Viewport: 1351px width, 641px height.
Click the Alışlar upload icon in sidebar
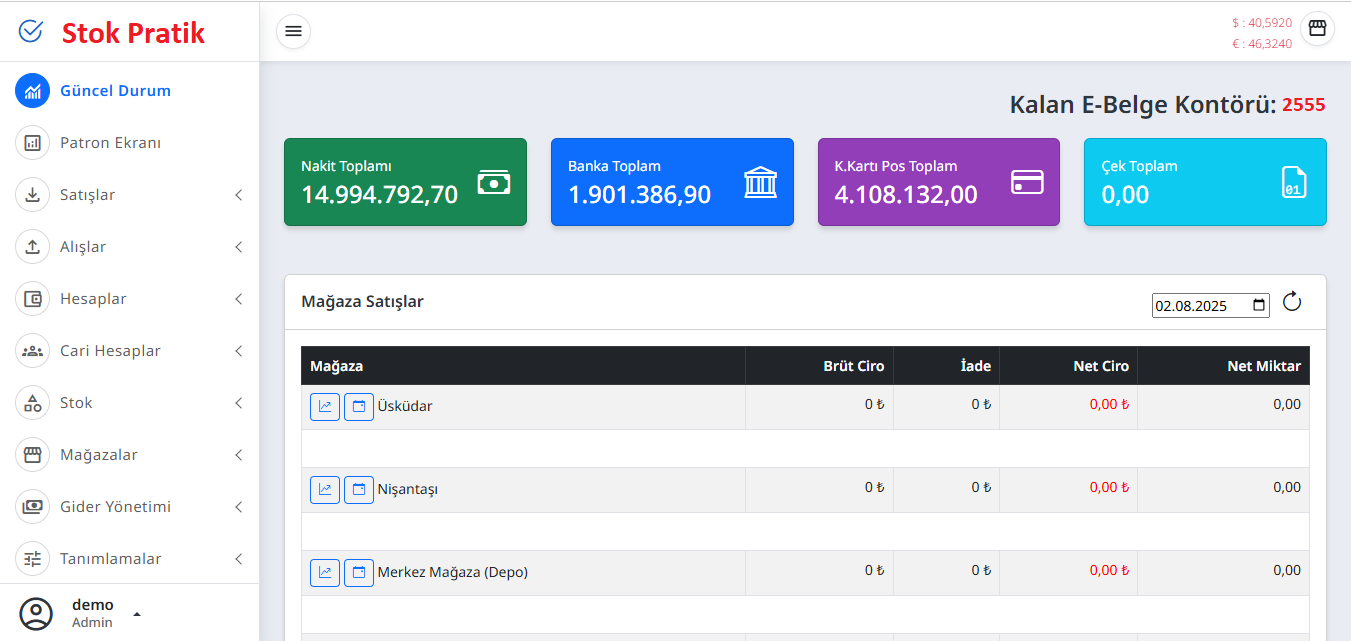32,246
